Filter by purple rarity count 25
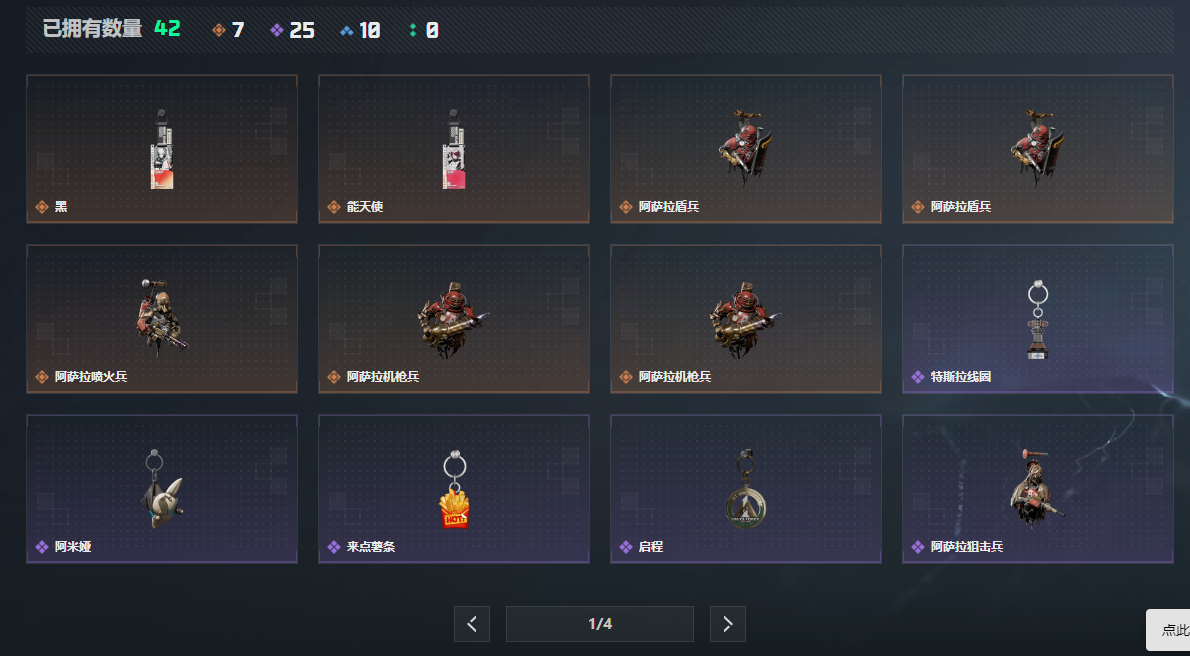 (292, 30)
